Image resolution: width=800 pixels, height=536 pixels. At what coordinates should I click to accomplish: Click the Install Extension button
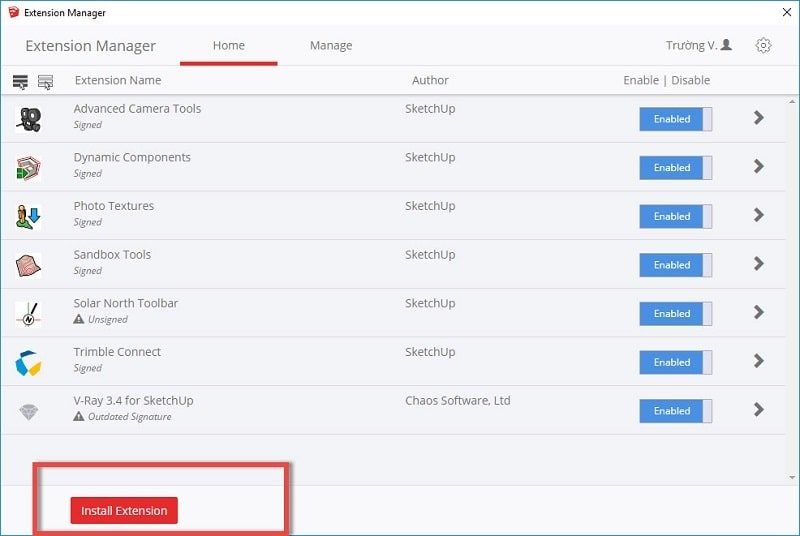(x=124, y=511)
